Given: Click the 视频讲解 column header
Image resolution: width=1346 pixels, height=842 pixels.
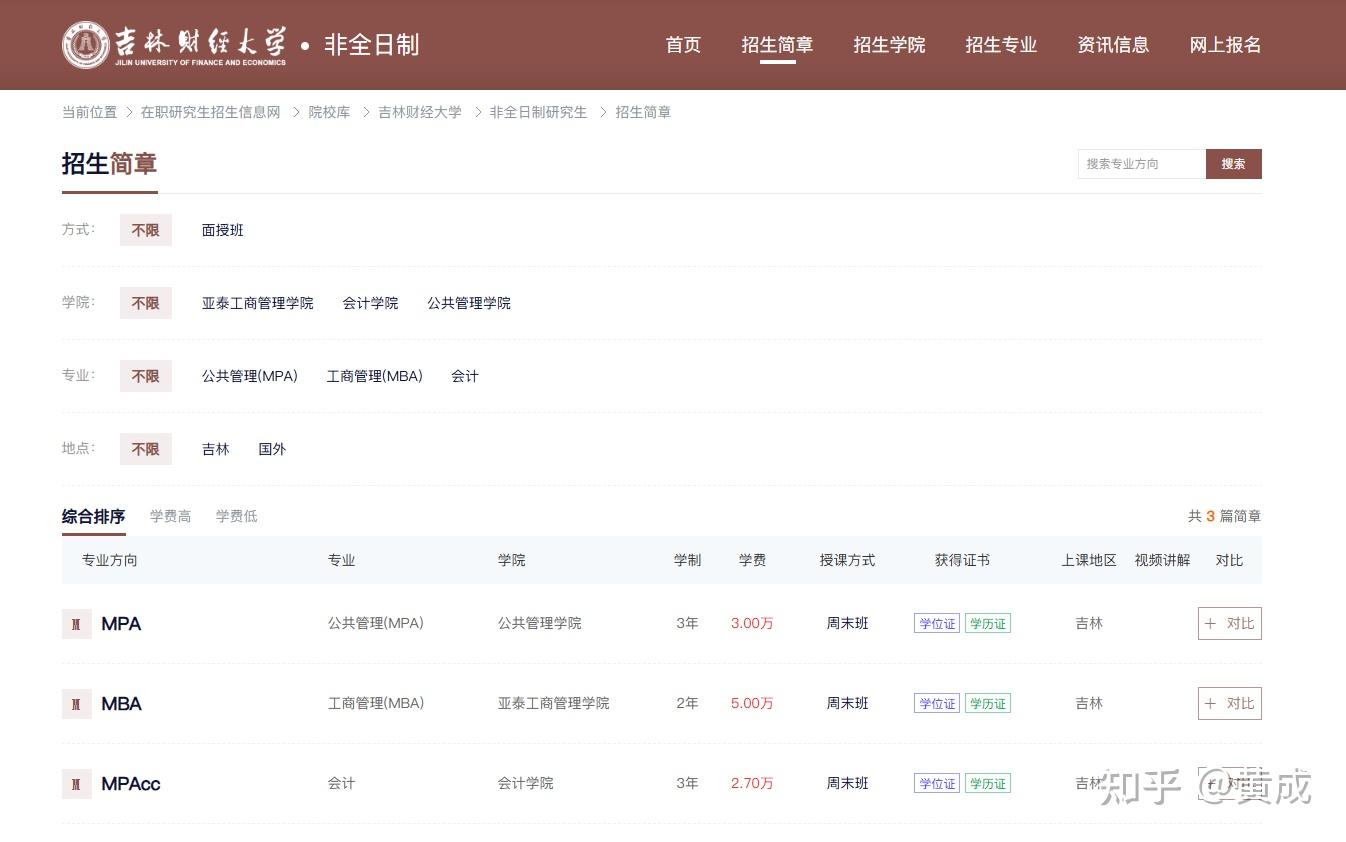Looking at the screenshot, I should [x=1163, y=560].
